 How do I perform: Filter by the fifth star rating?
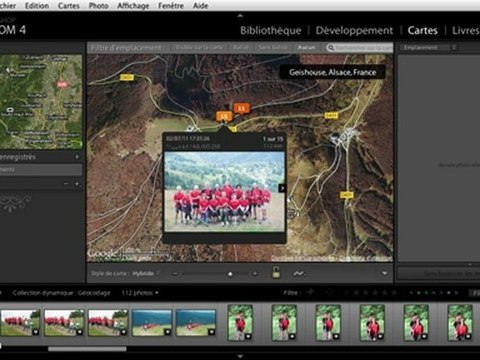click(394, 293)
